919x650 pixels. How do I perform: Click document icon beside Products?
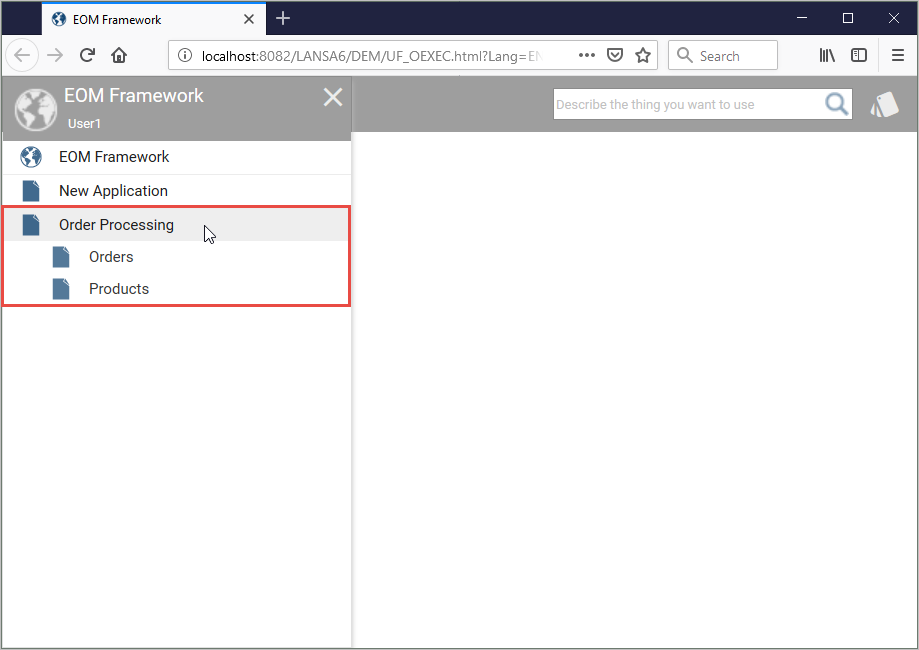61,289
